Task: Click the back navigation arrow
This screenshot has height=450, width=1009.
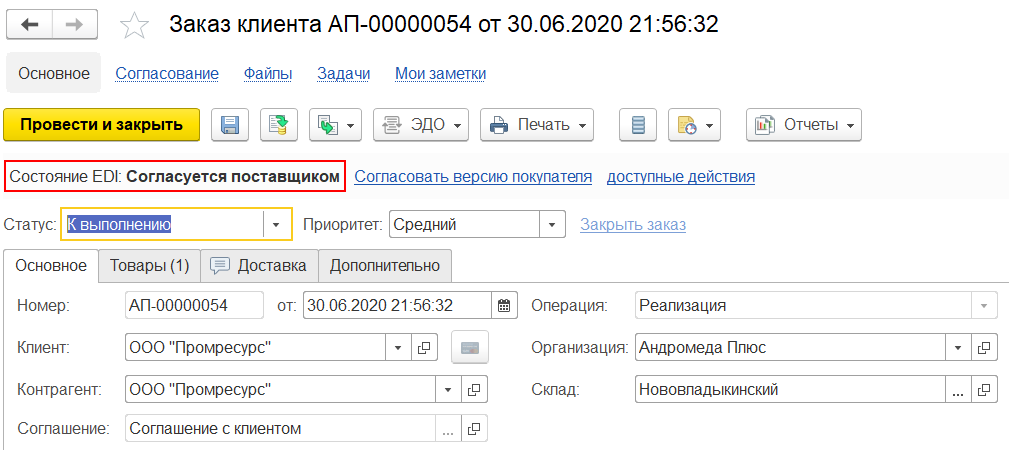Action: click(x=29, y=24)
